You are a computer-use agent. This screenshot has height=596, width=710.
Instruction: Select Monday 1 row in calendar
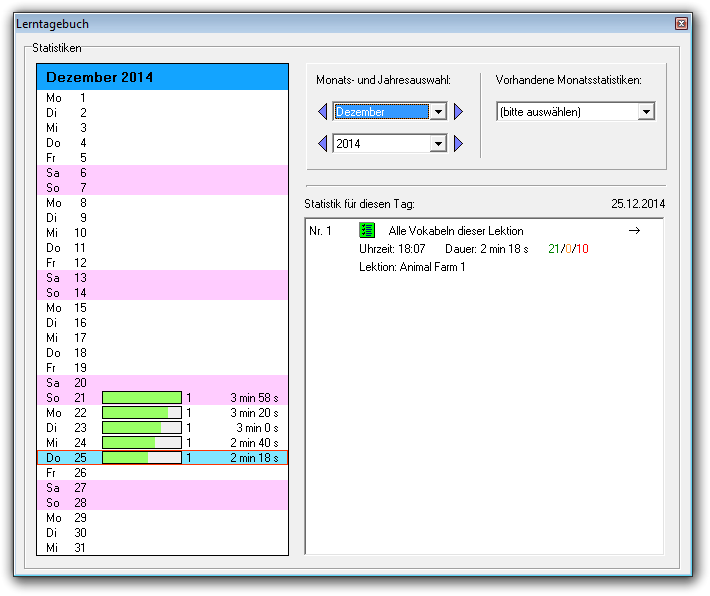[162, 98]
